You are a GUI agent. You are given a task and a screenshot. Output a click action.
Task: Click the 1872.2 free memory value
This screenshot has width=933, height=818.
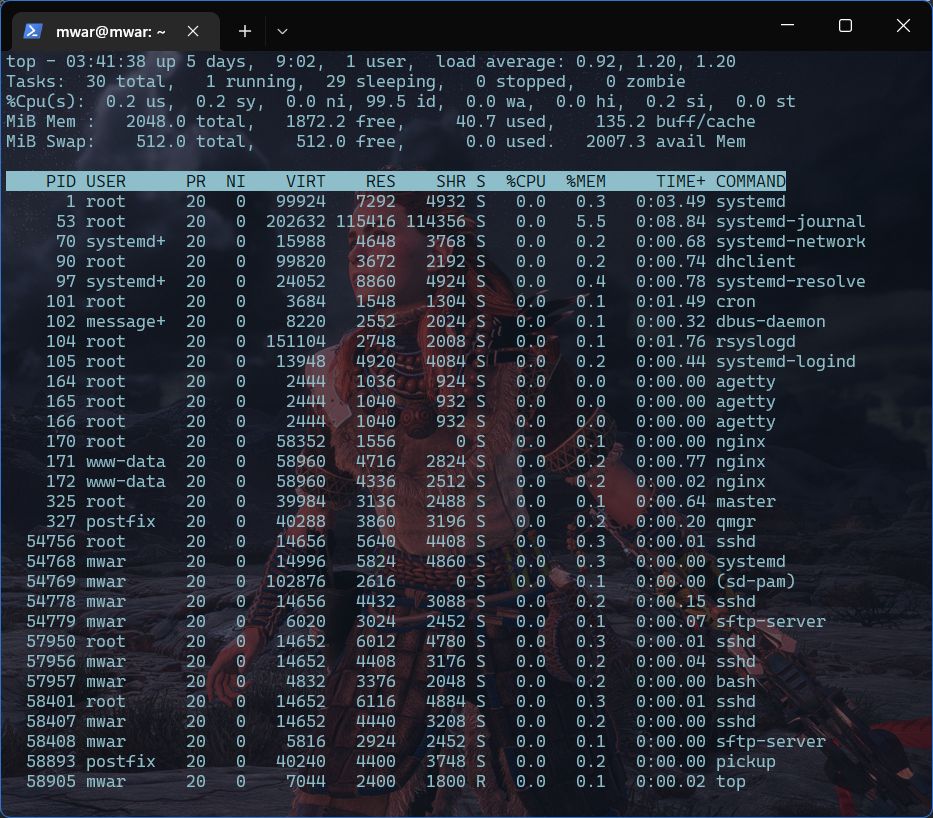(x=315, y=121)
